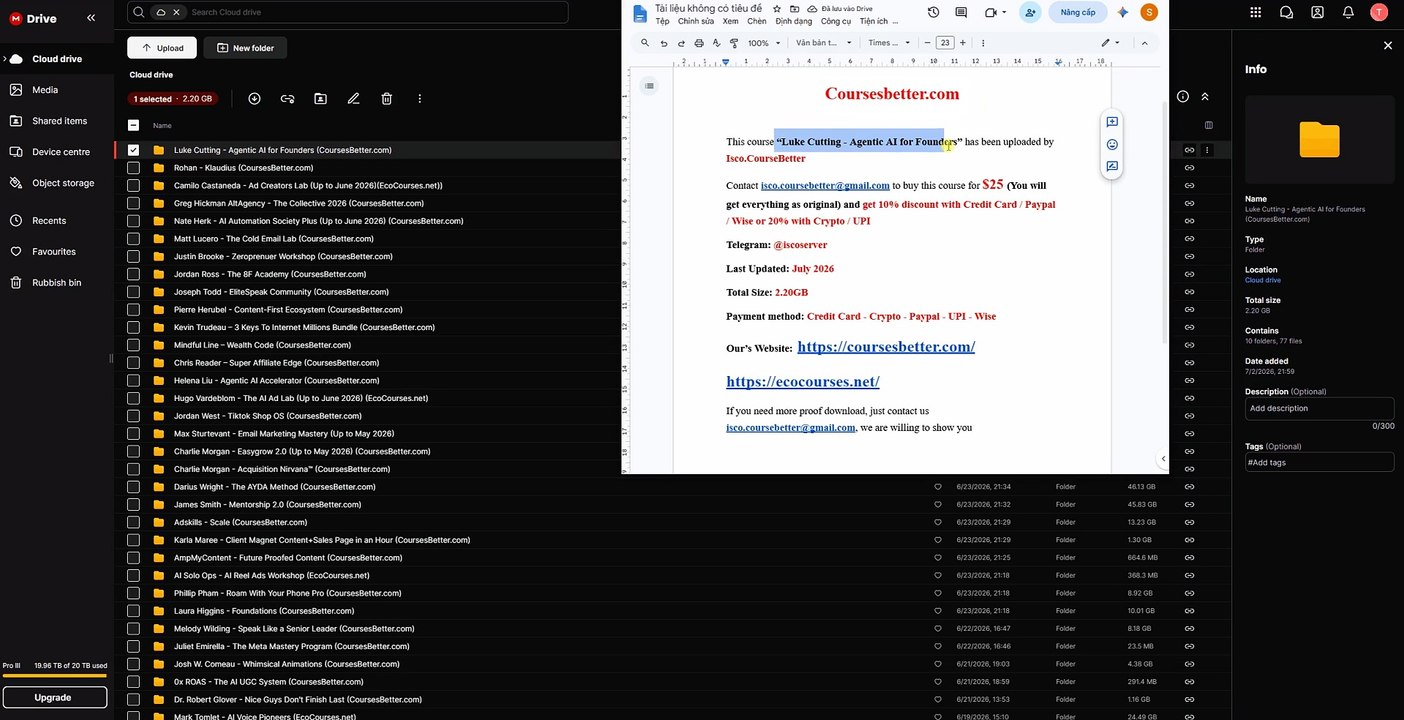Viewport: 1404px width, 720px height.
Task: Redo the last edit in Docs
Action: coord(681,43)
